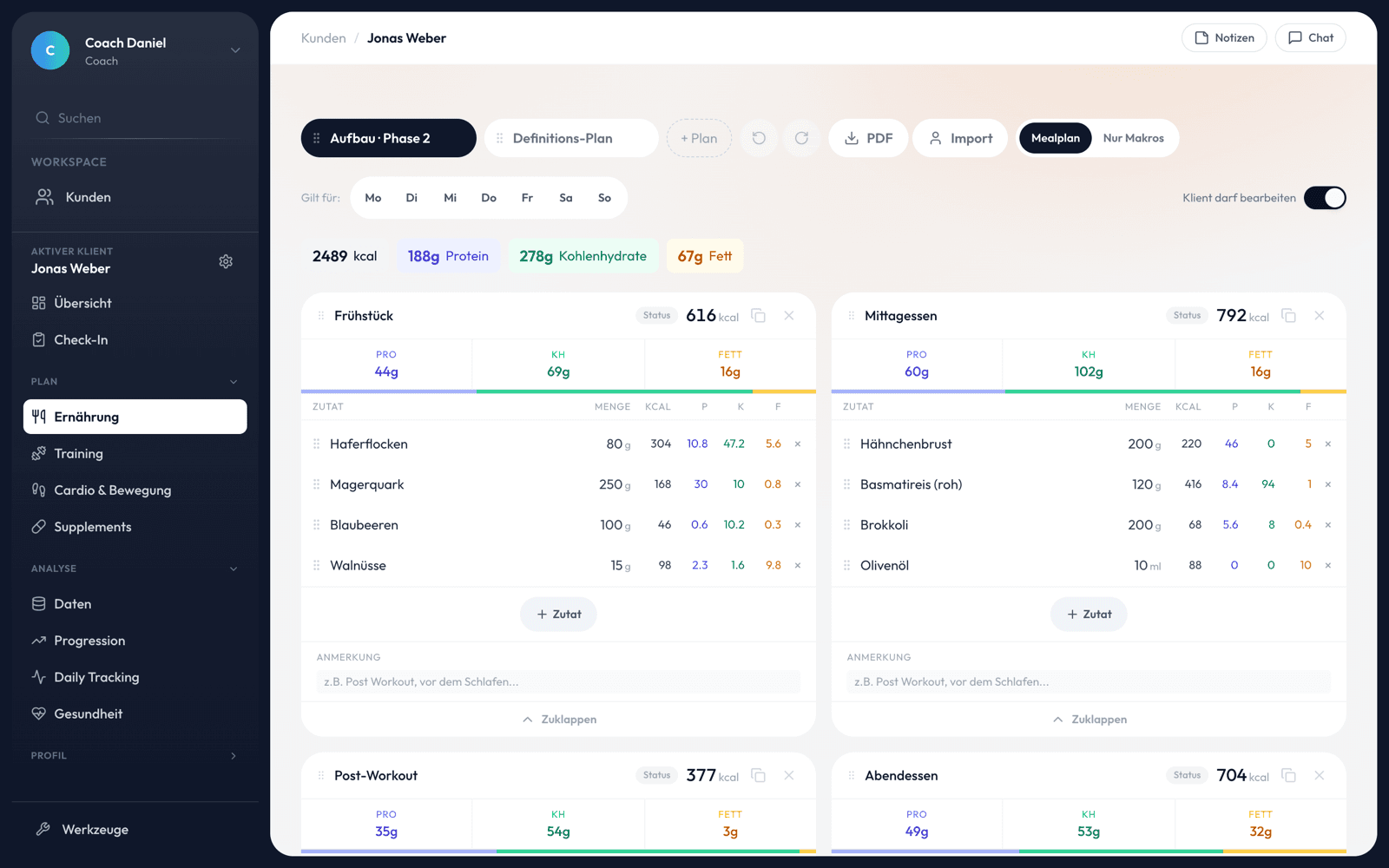Collapse the Frühstück card with Zuklappen

pyautogui.click(x=559, y=720)
